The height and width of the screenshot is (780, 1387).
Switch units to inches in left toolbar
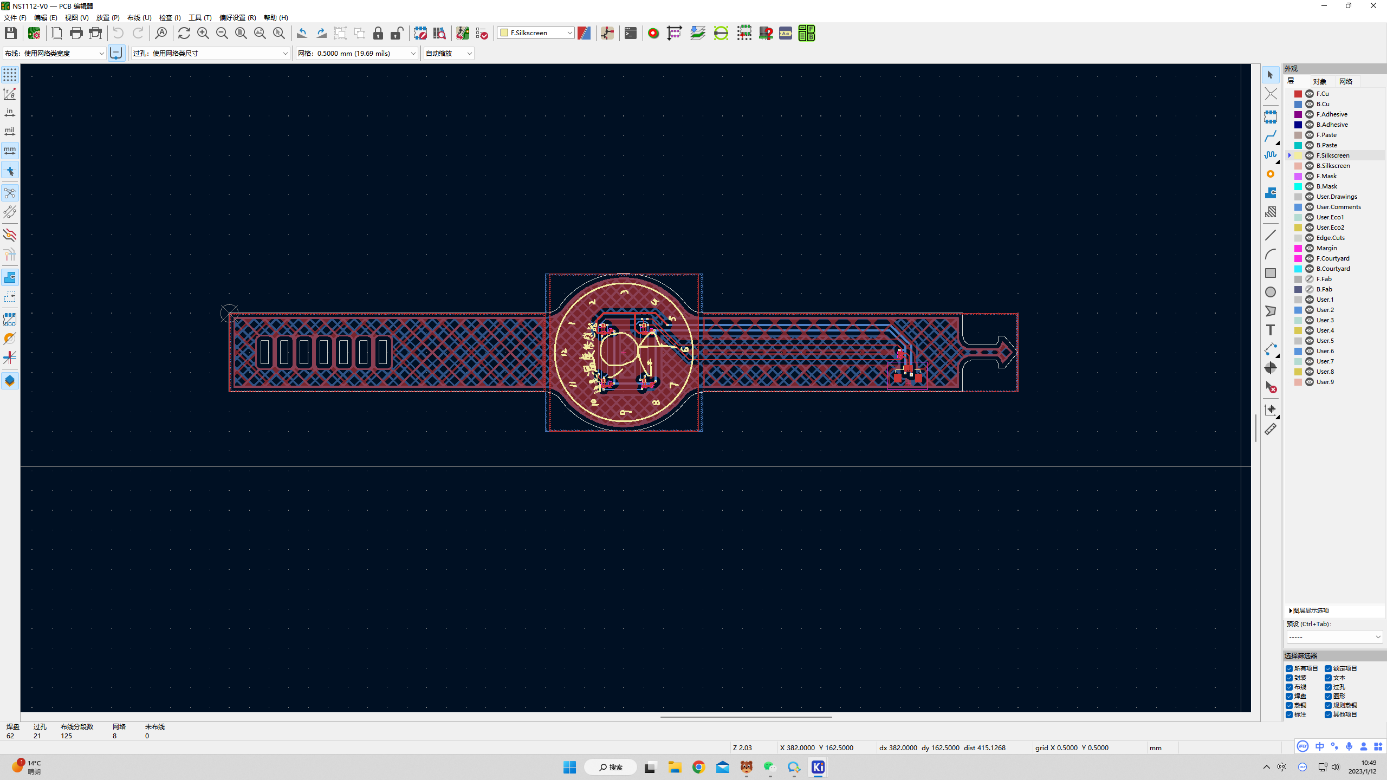pyautogui.click(x=10, y=112)
